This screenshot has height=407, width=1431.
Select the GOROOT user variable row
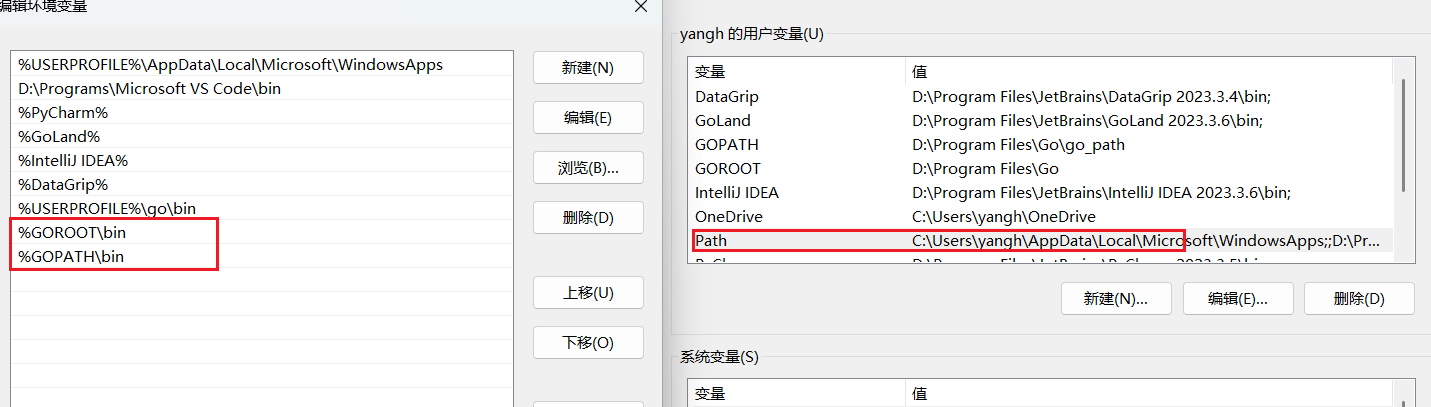[x=728, y=169]
